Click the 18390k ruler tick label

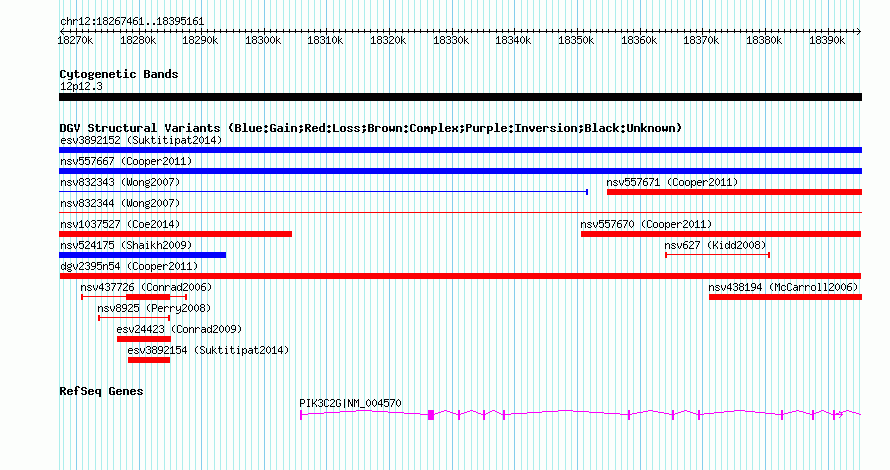(x=827, y=41)
